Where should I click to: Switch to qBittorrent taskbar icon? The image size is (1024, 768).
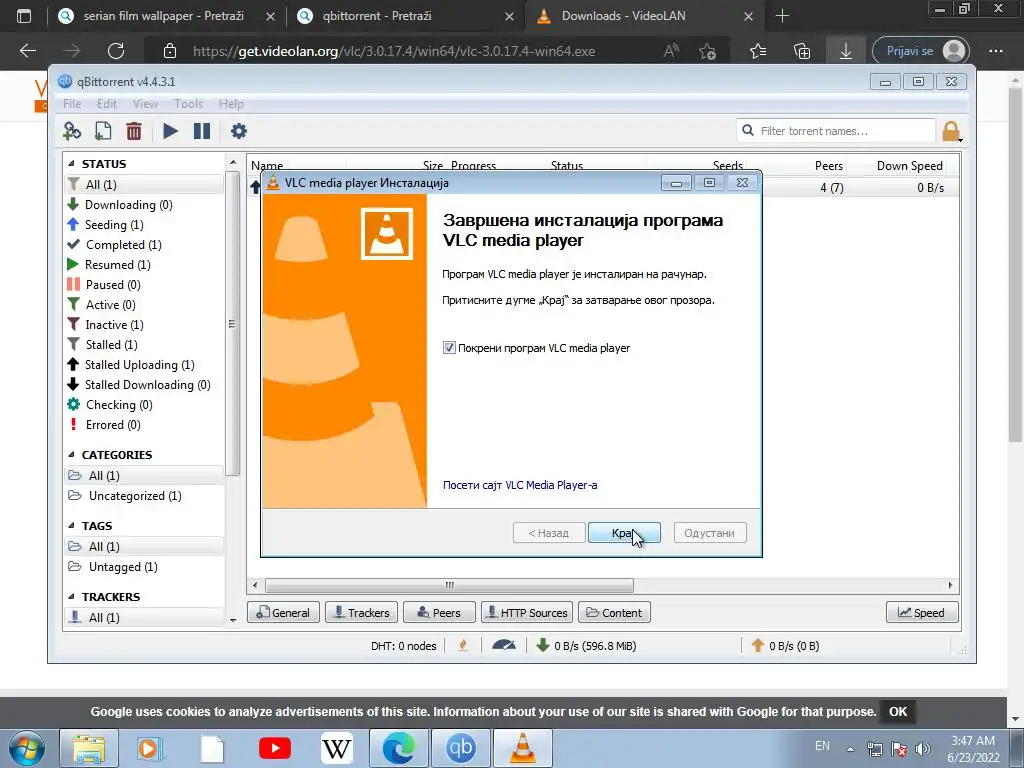[x=460, y=748]
